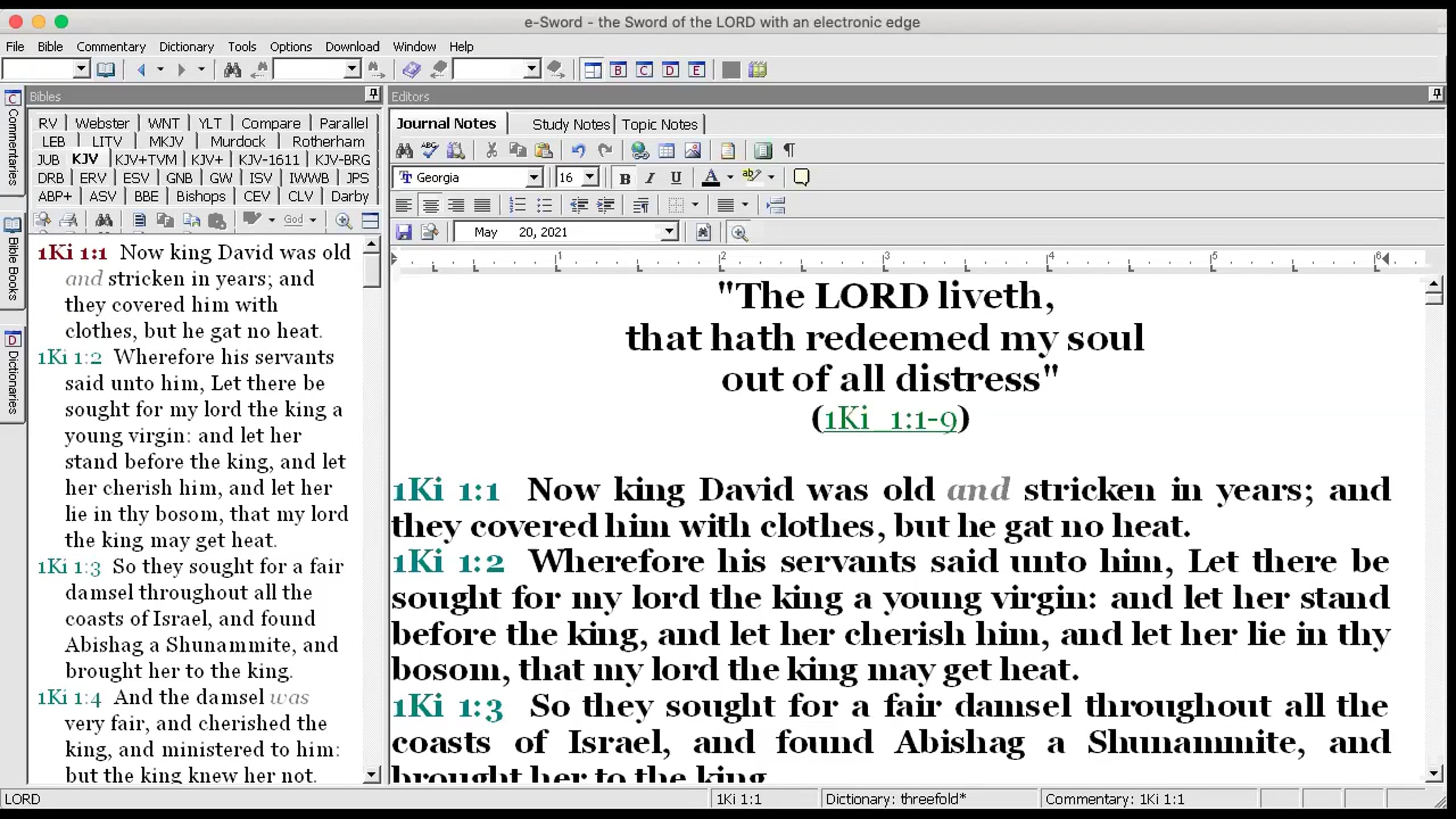Select the ESV Bible translation tab
The image size is (1456, 819).
click(135, 178)
